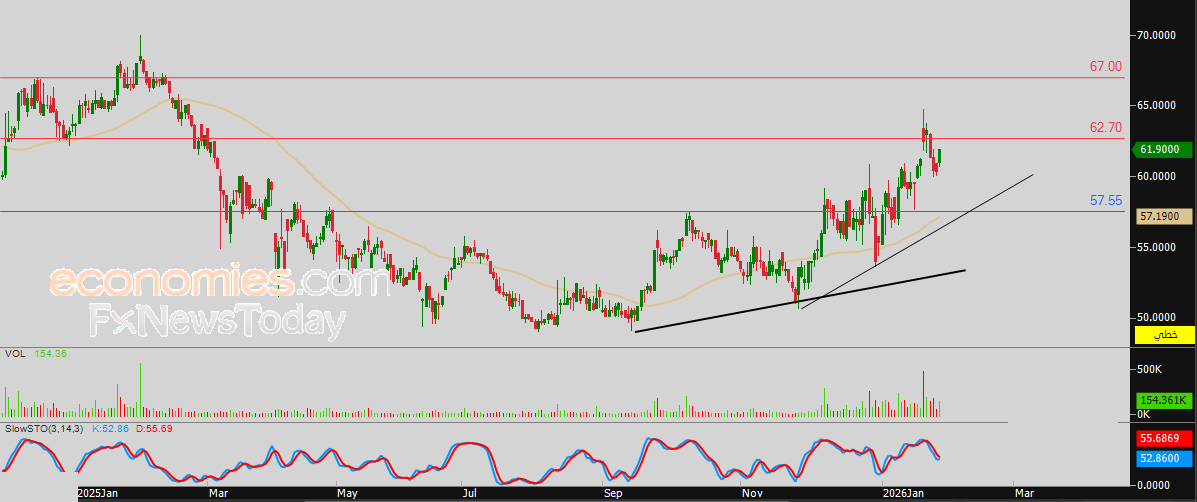Viewport: 1197px width, 502px height.
Task: Click the VOL indicator label
Action: (x=13, y=354)
